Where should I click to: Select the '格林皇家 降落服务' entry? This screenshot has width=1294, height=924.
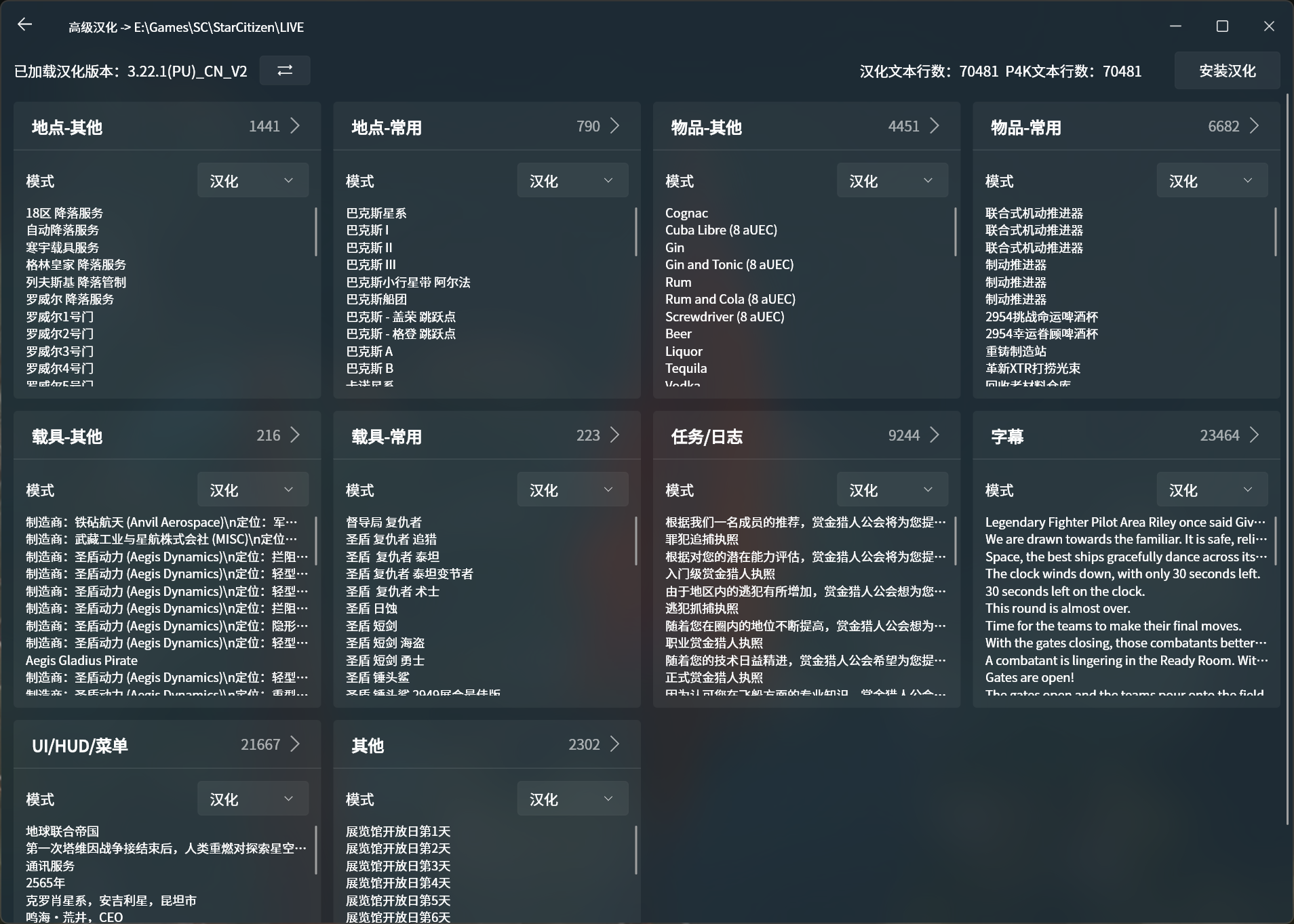pyautogui.click(x=76, y=264)
